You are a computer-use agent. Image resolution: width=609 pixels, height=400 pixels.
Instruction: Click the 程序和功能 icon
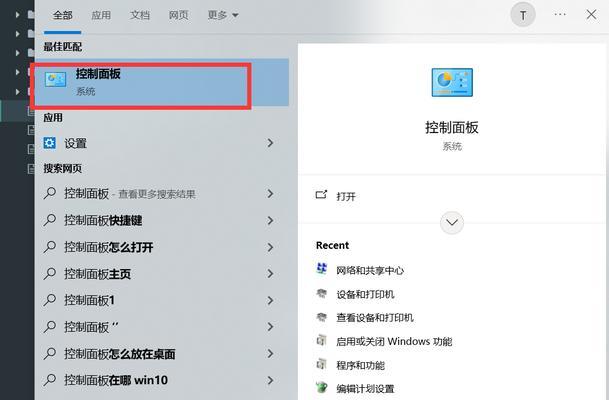[321, 364]
